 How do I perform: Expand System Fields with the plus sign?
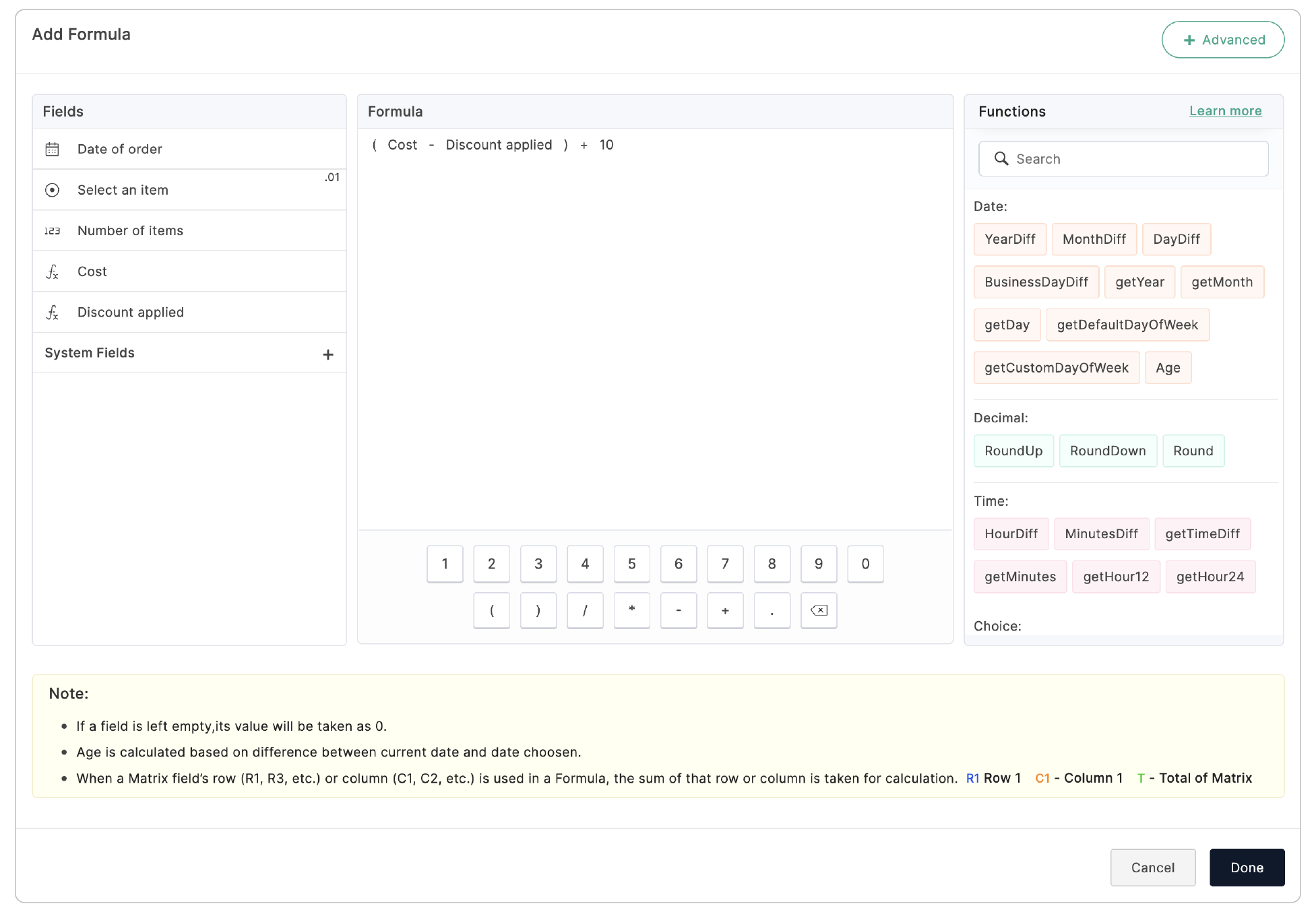328,354
